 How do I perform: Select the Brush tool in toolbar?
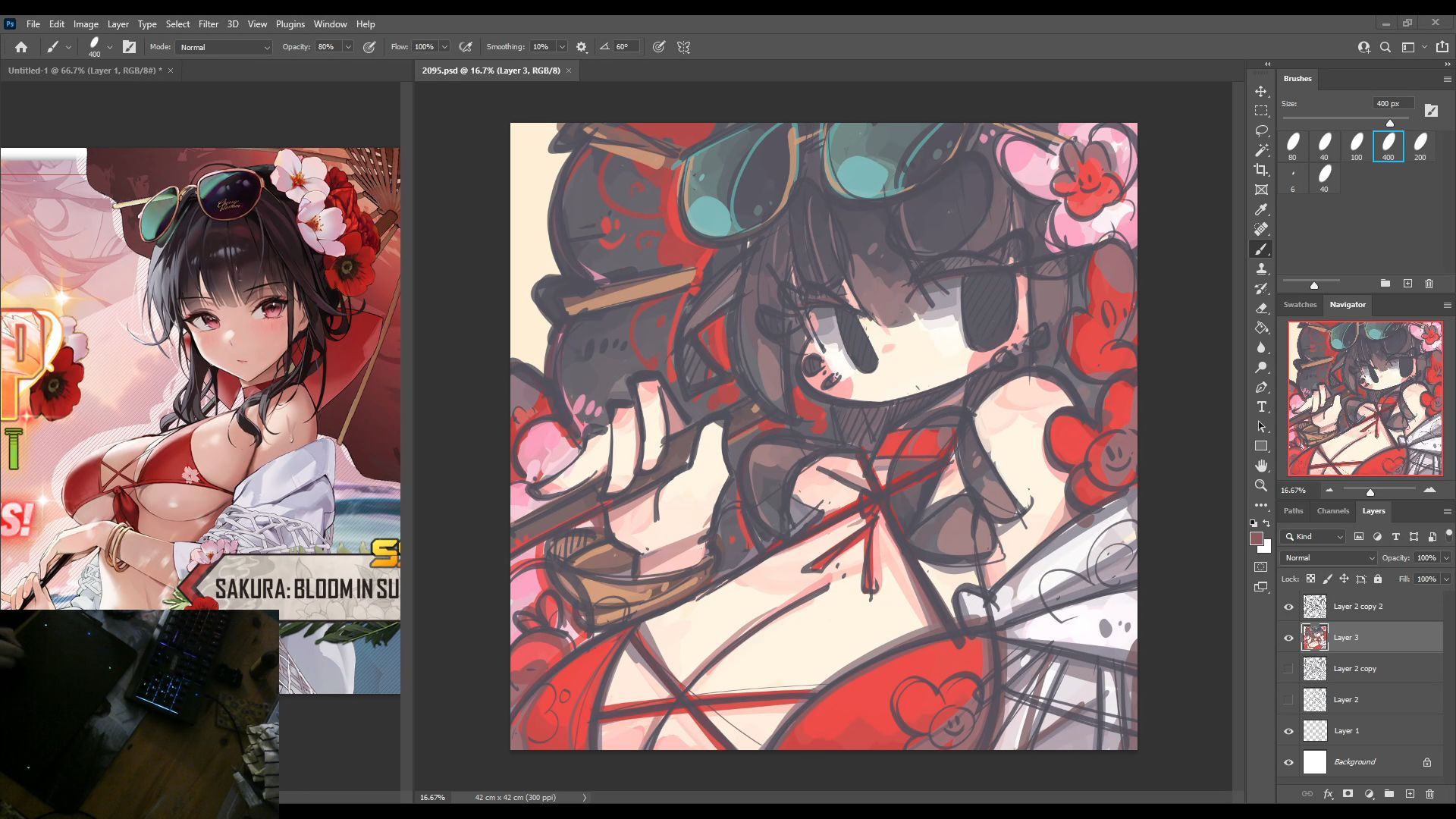[x=1261, y=249]
